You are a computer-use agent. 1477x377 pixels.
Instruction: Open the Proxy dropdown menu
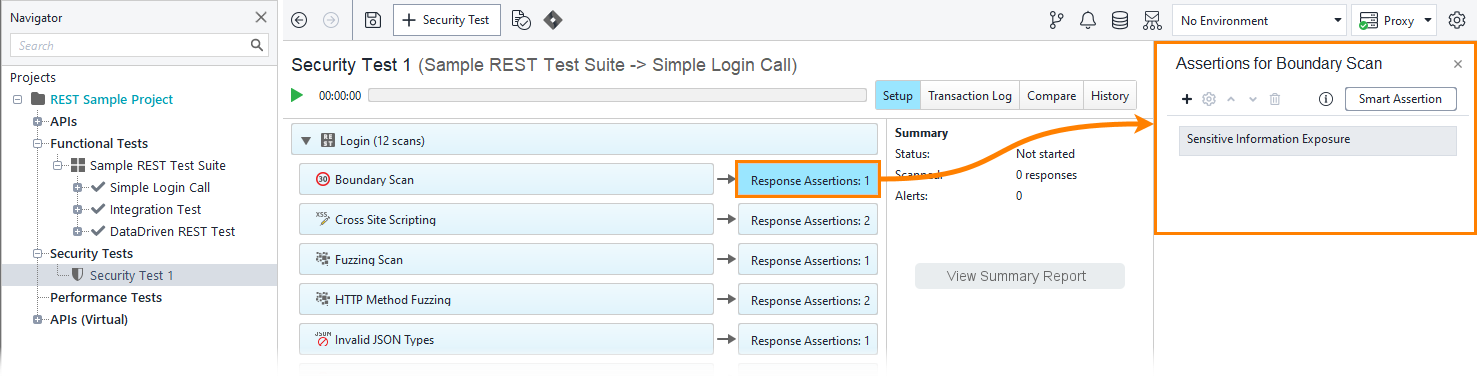tap(1394, 20)
